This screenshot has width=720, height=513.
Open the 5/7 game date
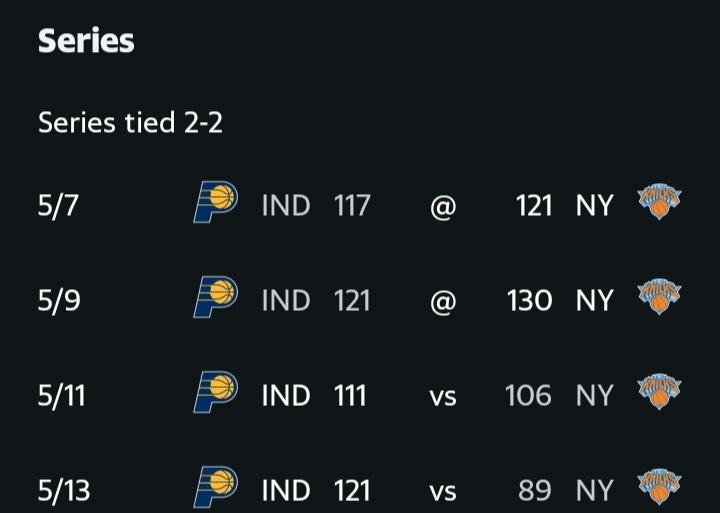58,205
